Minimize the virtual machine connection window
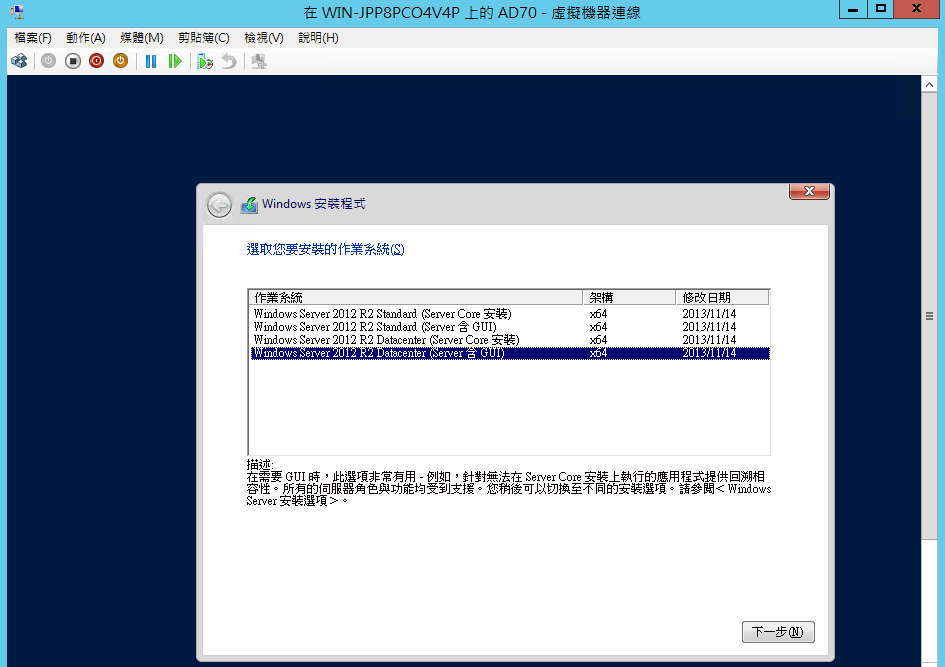Screen dimensions: 945x667 (x=853, y=9)
